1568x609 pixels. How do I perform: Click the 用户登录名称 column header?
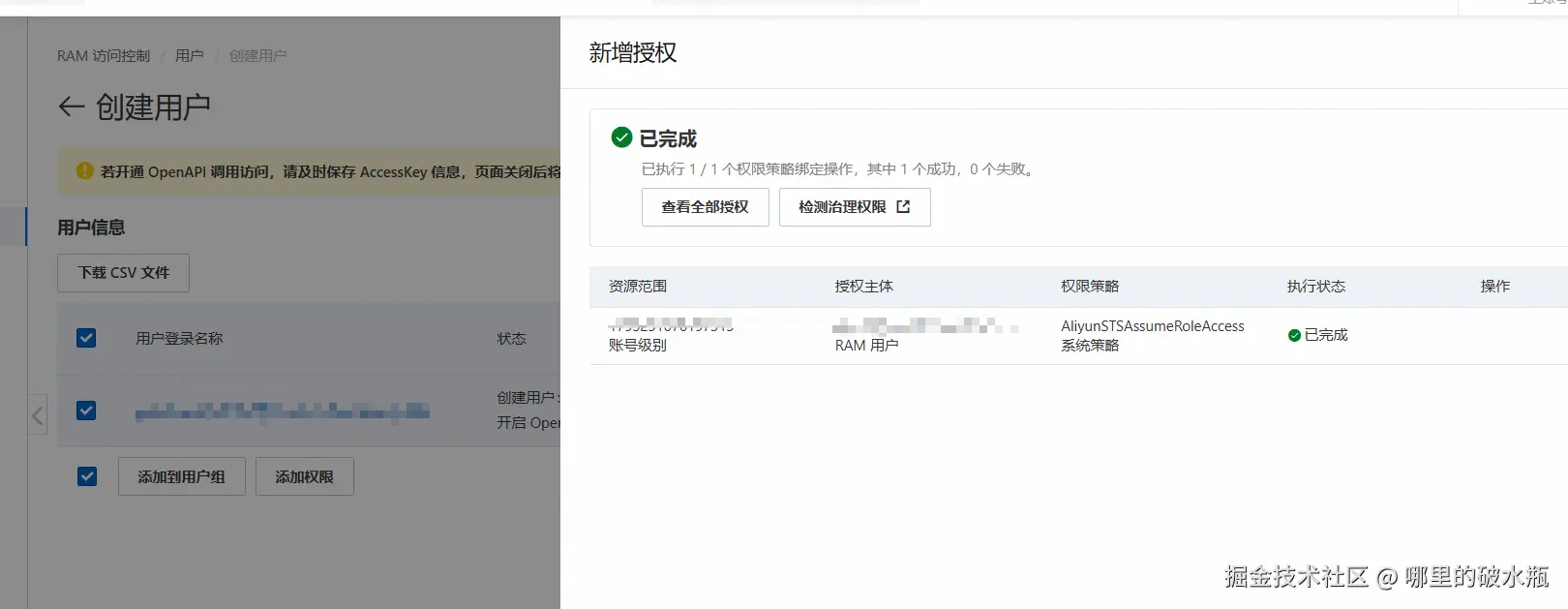coord(179,339)
